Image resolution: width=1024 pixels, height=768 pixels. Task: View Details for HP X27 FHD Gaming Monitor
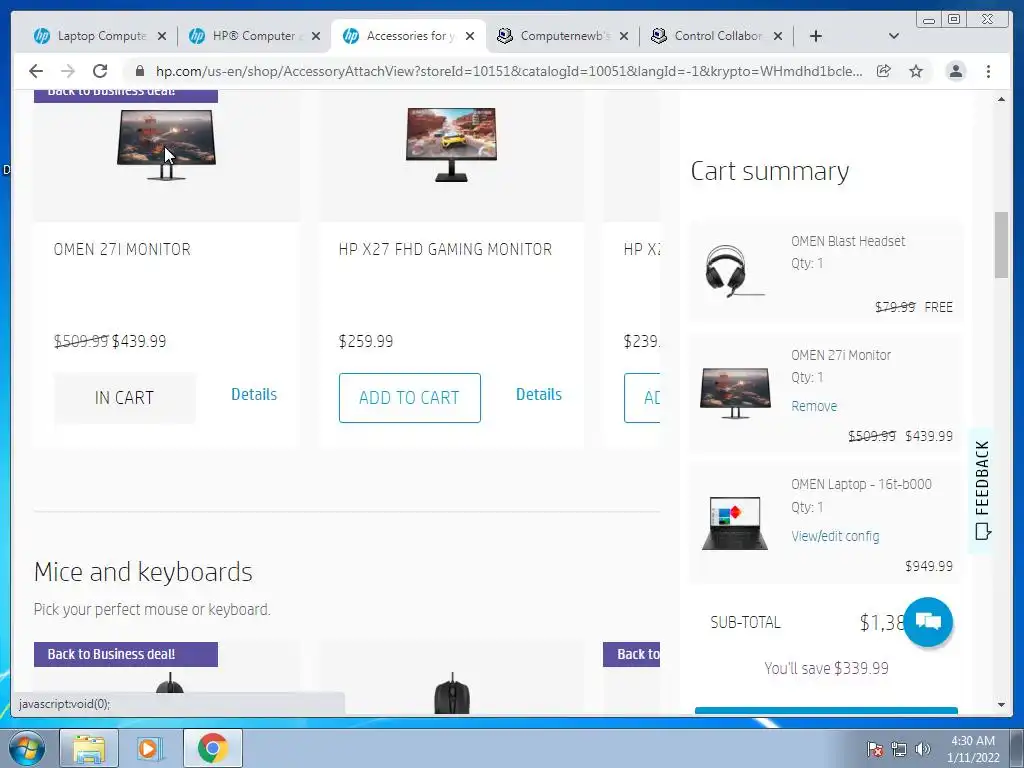(x=539, y=394)
